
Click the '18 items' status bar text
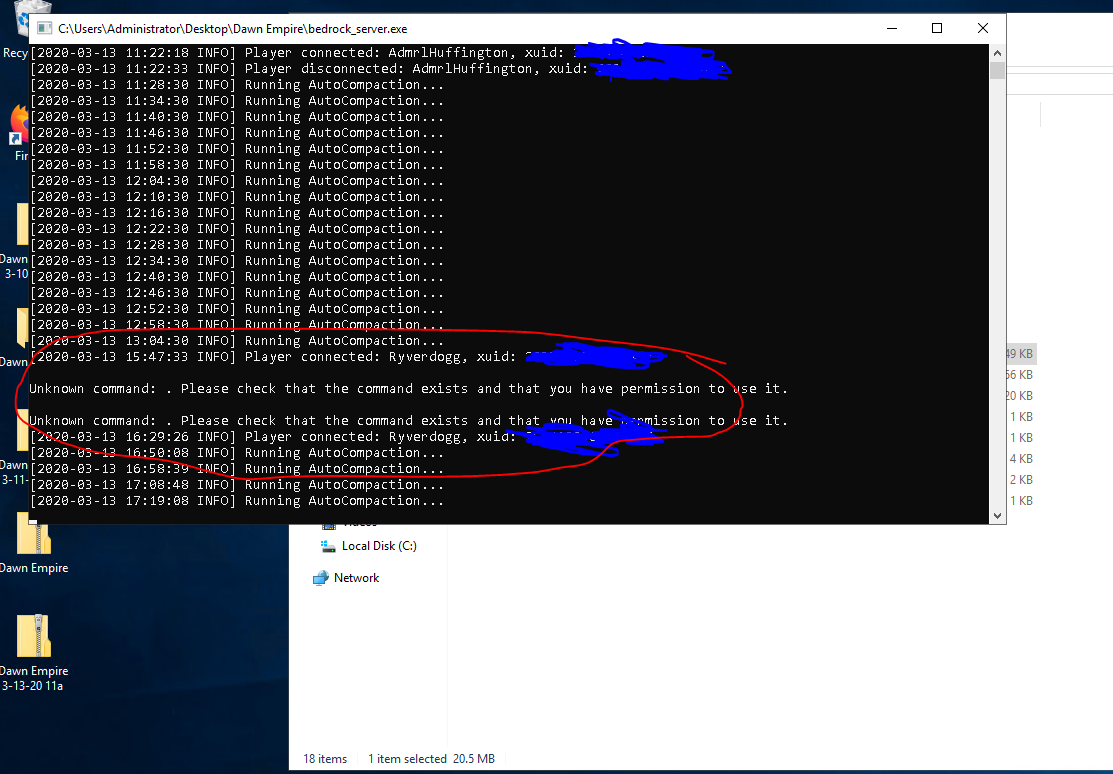point(325,759)
